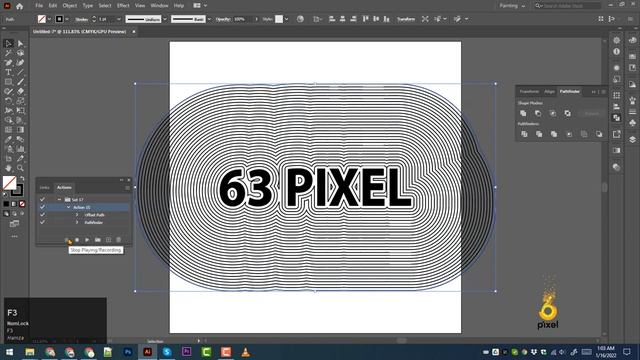
Task: Click Opacity label in control bar
Action: pyautogui.click(x=223, y=19)
